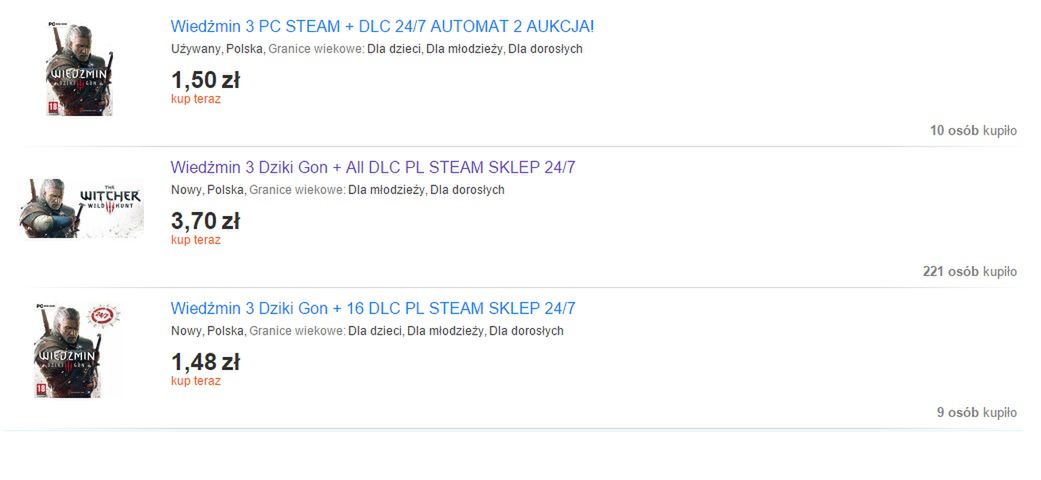
Task: Click 'kup teraz' under the 3,70 zł price
Action: (x=196, y=240)
